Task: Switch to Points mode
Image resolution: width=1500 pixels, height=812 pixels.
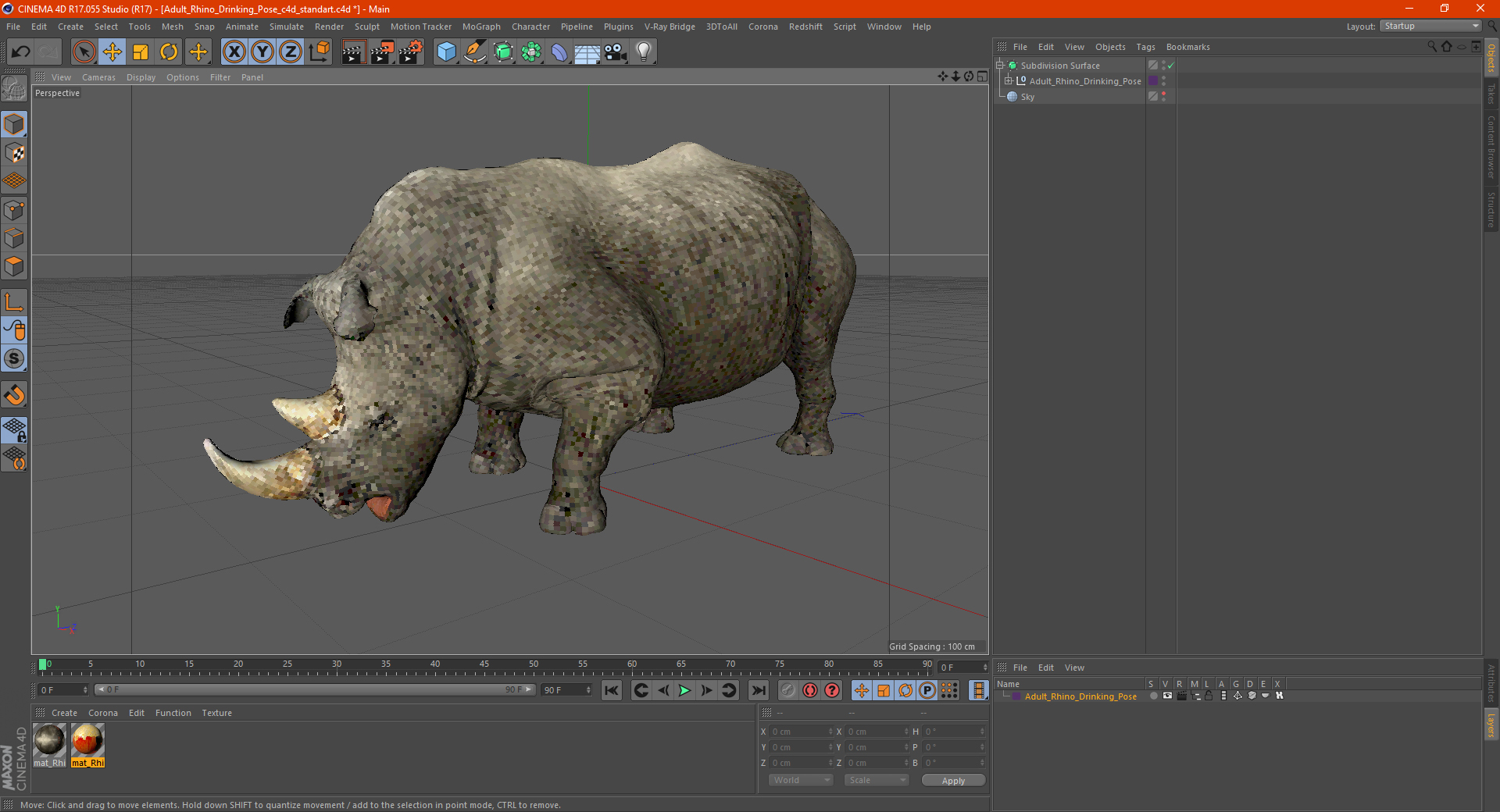Action: [14, 210]
